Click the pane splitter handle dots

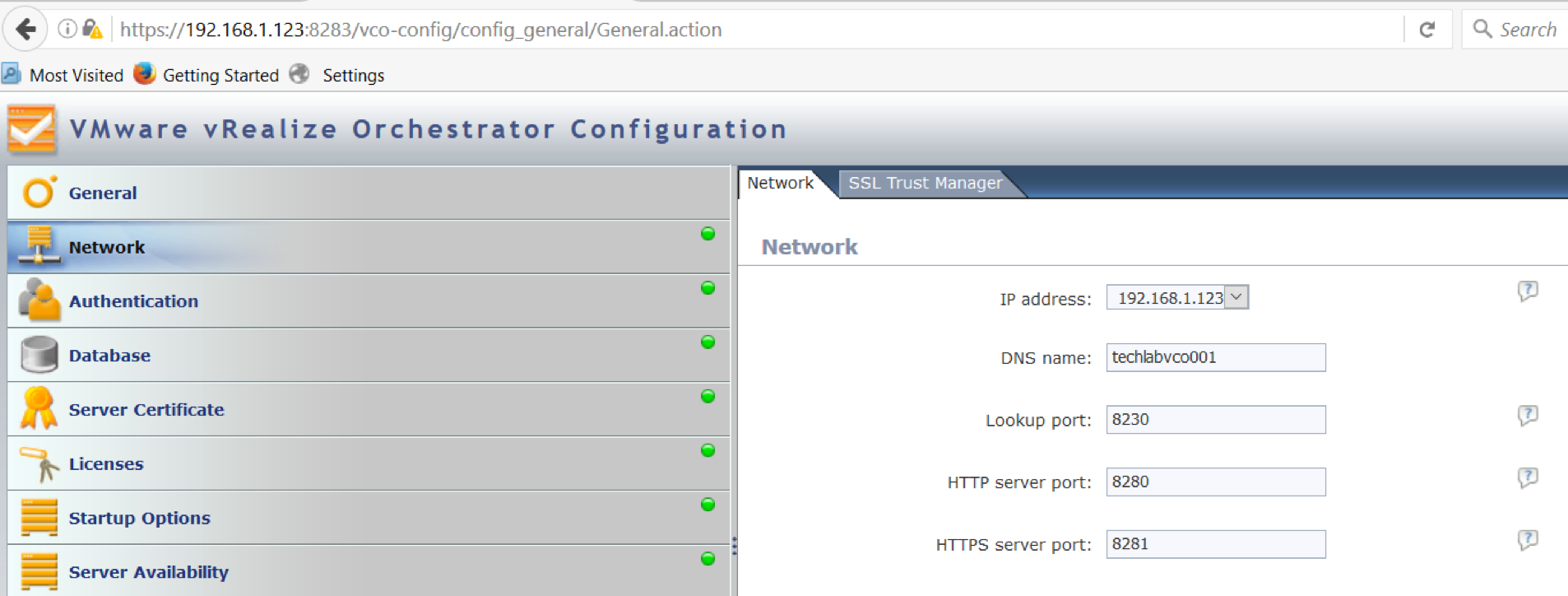point(734,546)
